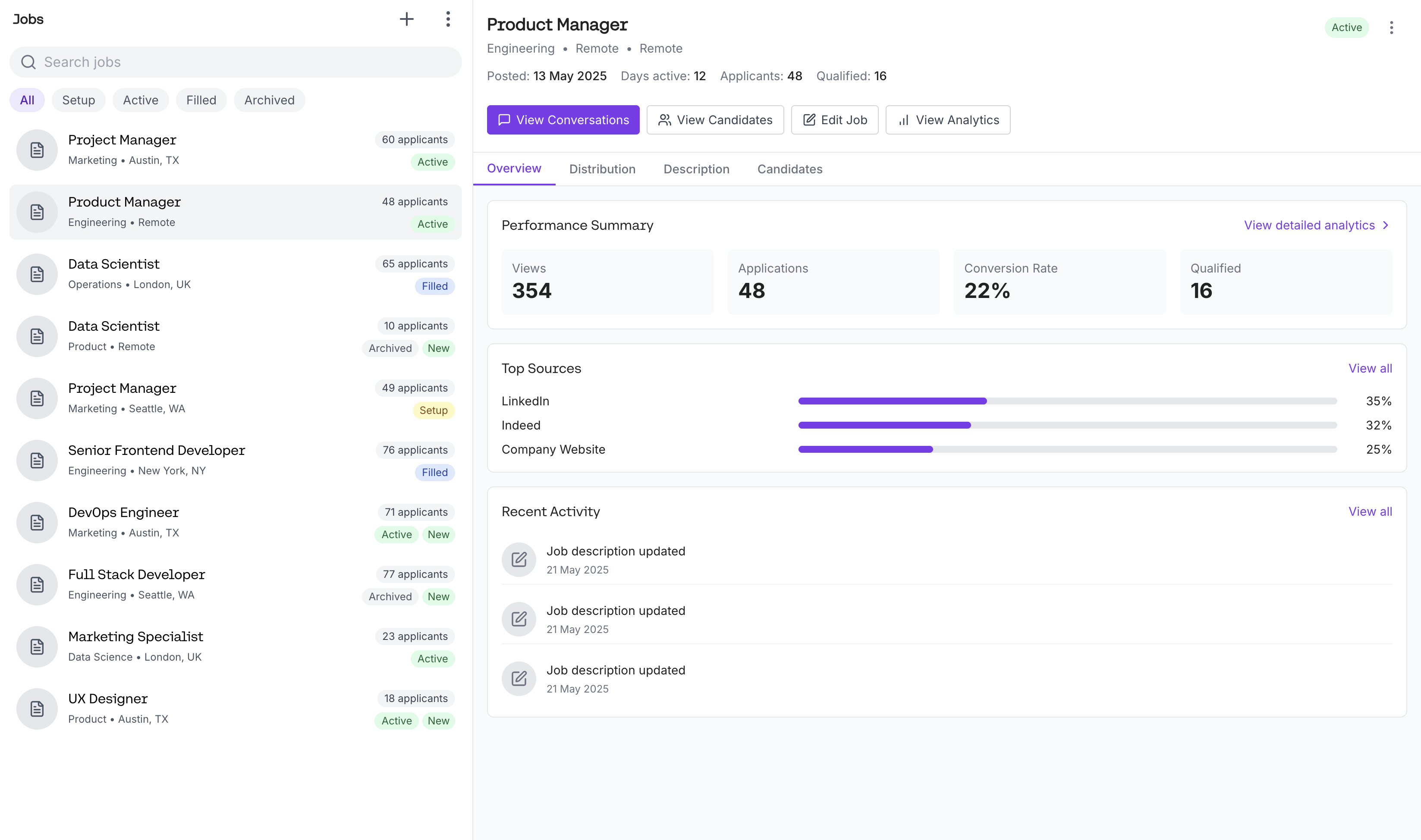Open Product Manager header kebab menu
Screen dimensions: 1421x840
[x=1391, y=28]
